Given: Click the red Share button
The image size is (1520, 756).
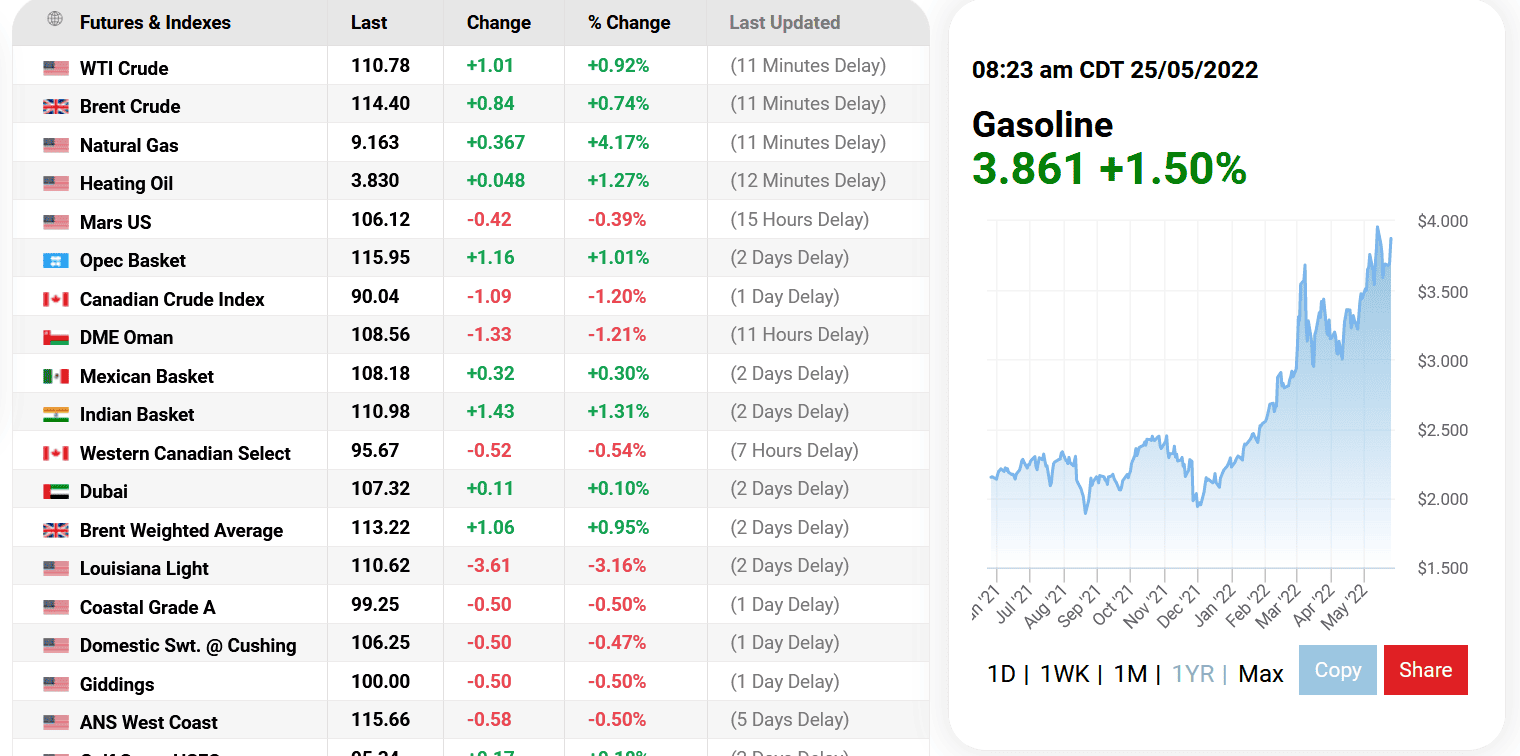Looking at the screenshot, I should click(1425, 669).
